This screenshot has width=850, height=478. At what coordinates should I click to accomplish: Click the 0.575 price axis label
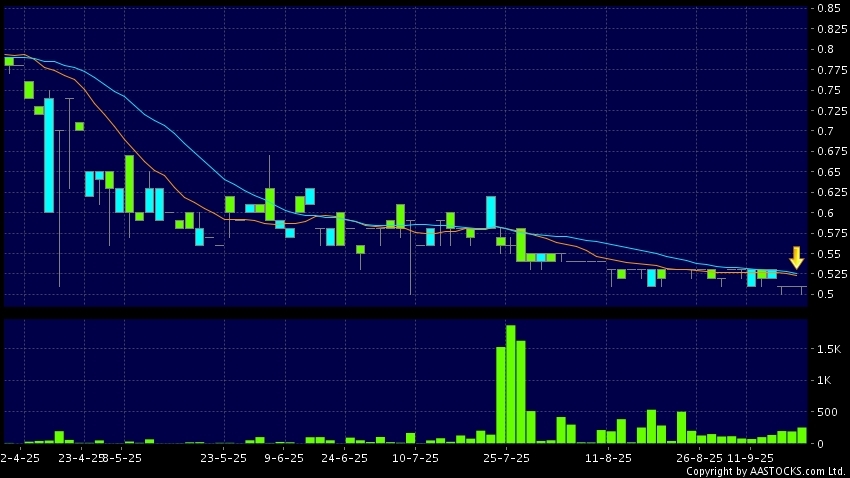pos(832,233)
